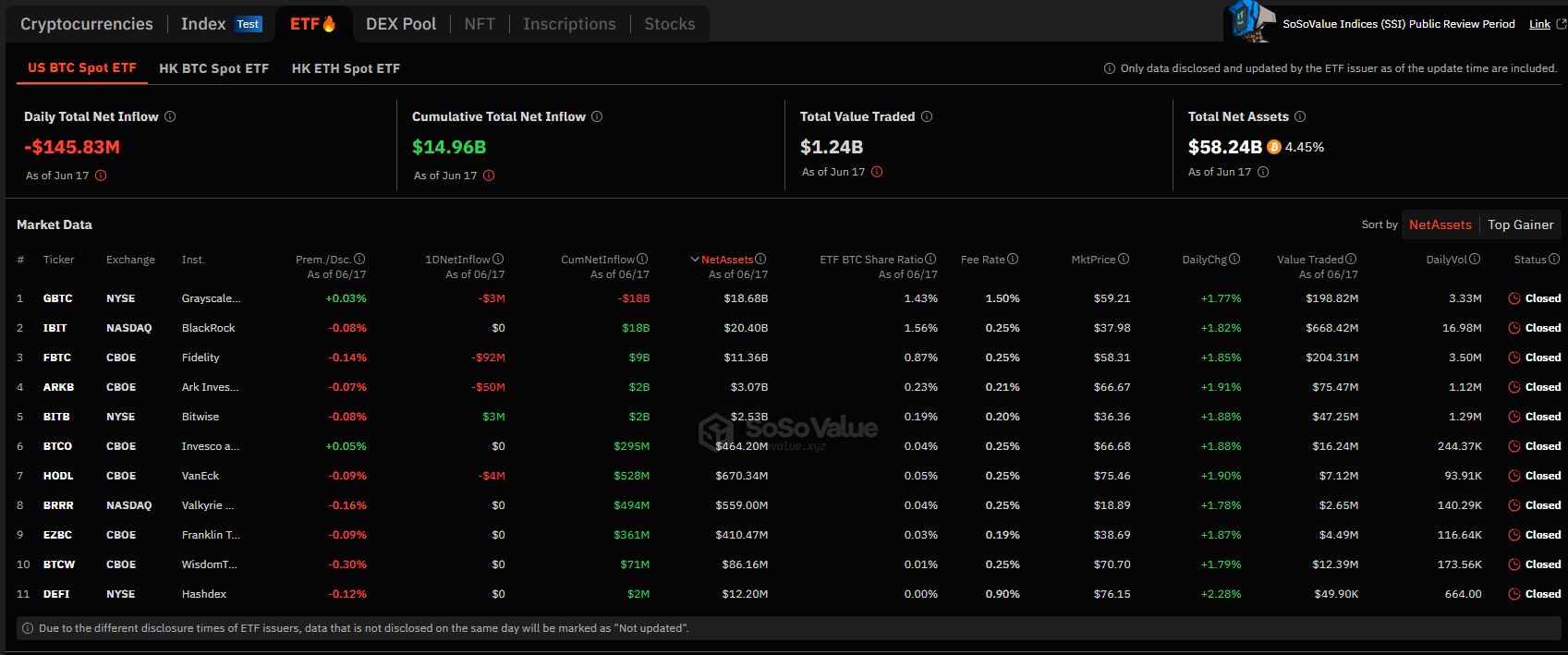This screenshot has height=655, width=1568.
Task: Click the closed-status clock icon in IBIT row
Action: 1513,328
